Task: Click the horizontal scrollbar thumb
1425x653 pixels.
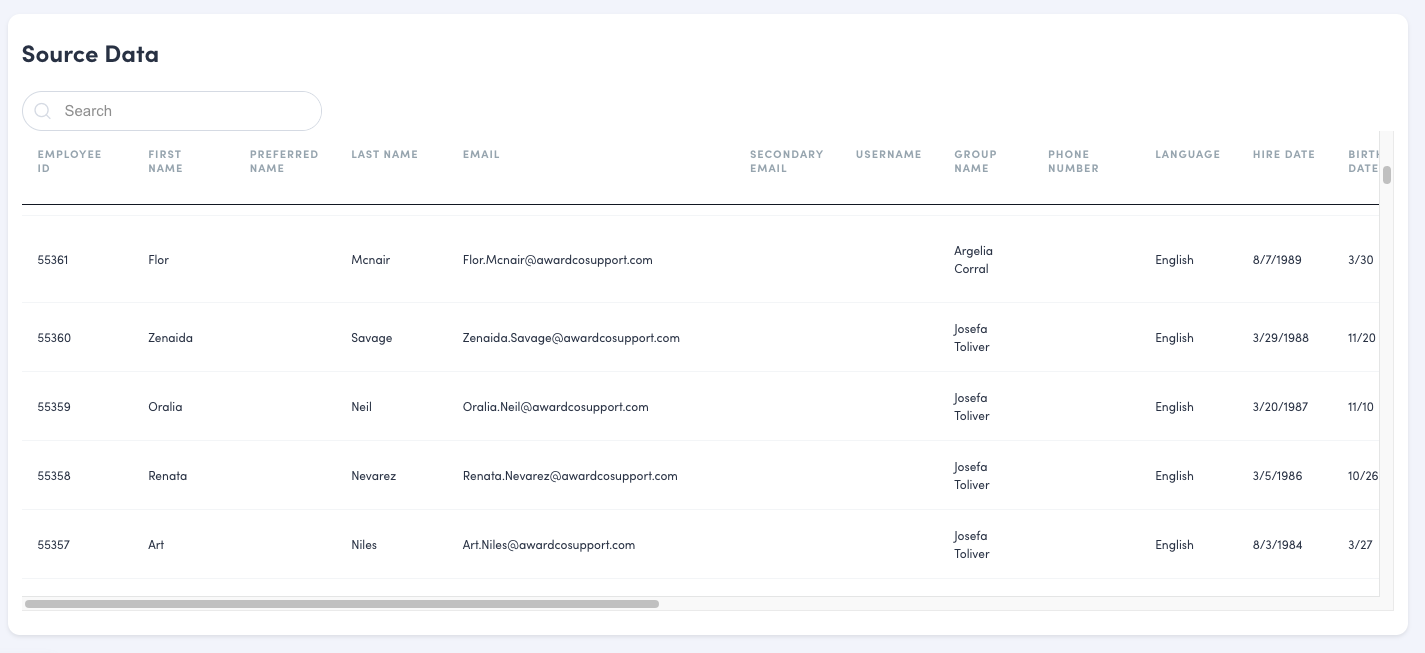Action: click(341, 604)
